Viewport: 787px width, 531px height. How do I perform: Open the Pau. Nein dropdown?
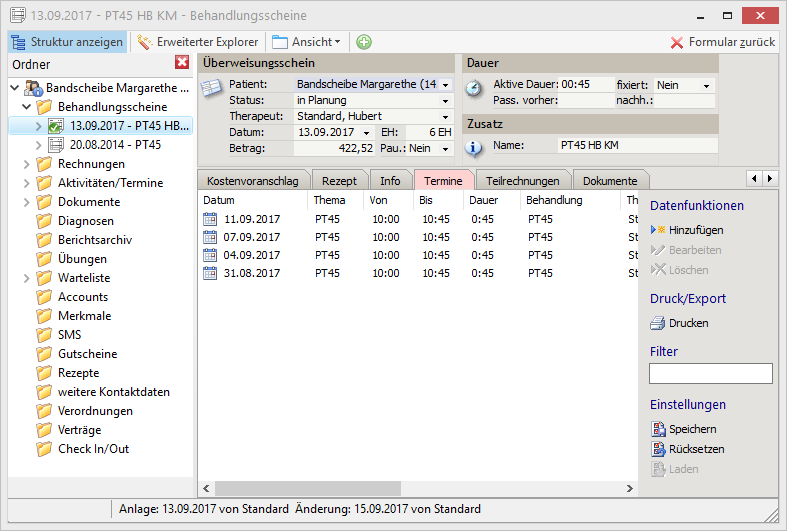click(x=446, y=148)
